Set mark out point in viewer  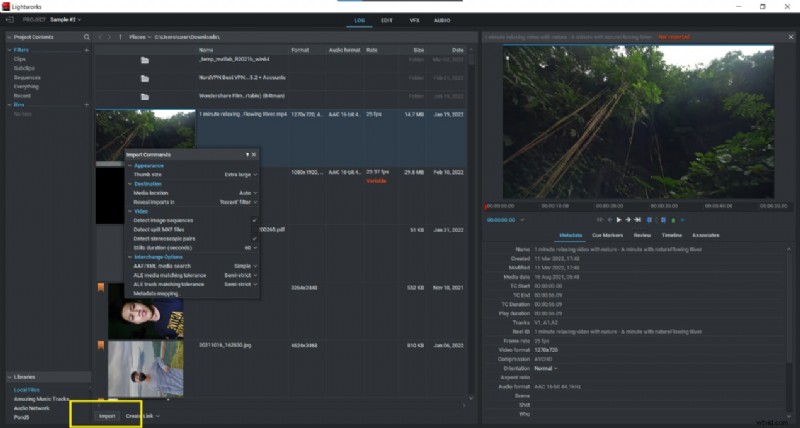(x=663, y=220)
